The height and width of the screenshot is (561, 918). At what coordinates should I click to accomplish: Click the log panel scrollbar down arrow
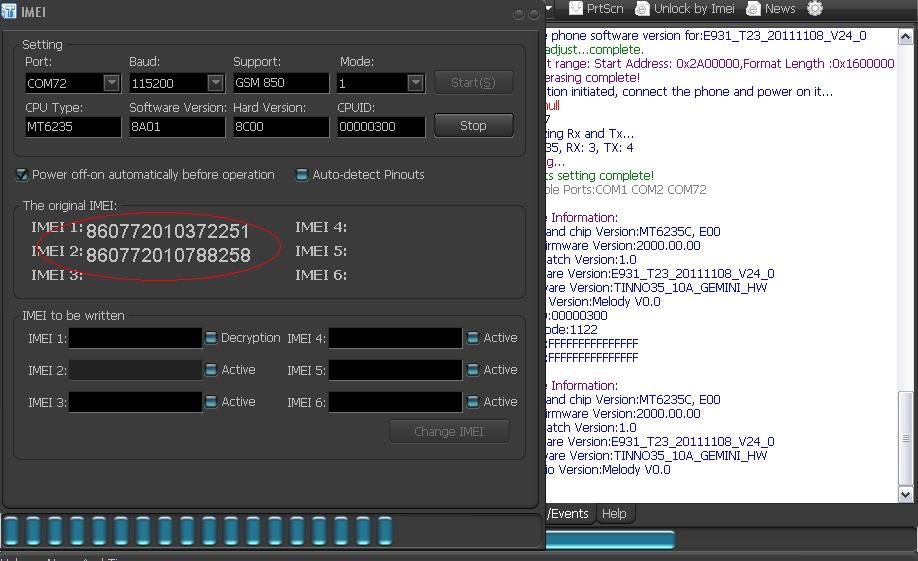coord(906,494)
